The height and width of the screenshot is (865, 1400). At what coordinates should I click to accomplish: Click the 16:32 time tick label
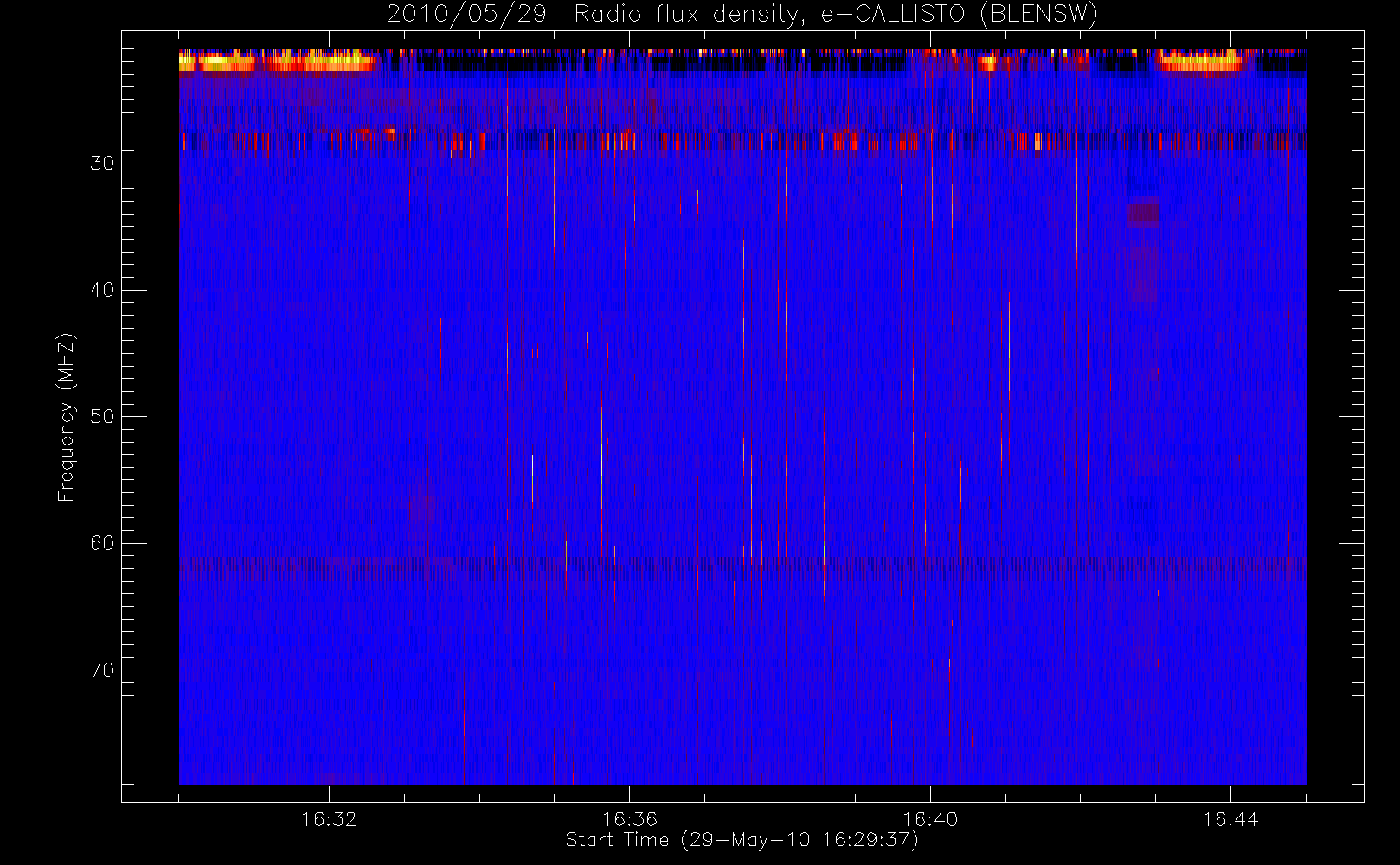click(x=329, y=819)
